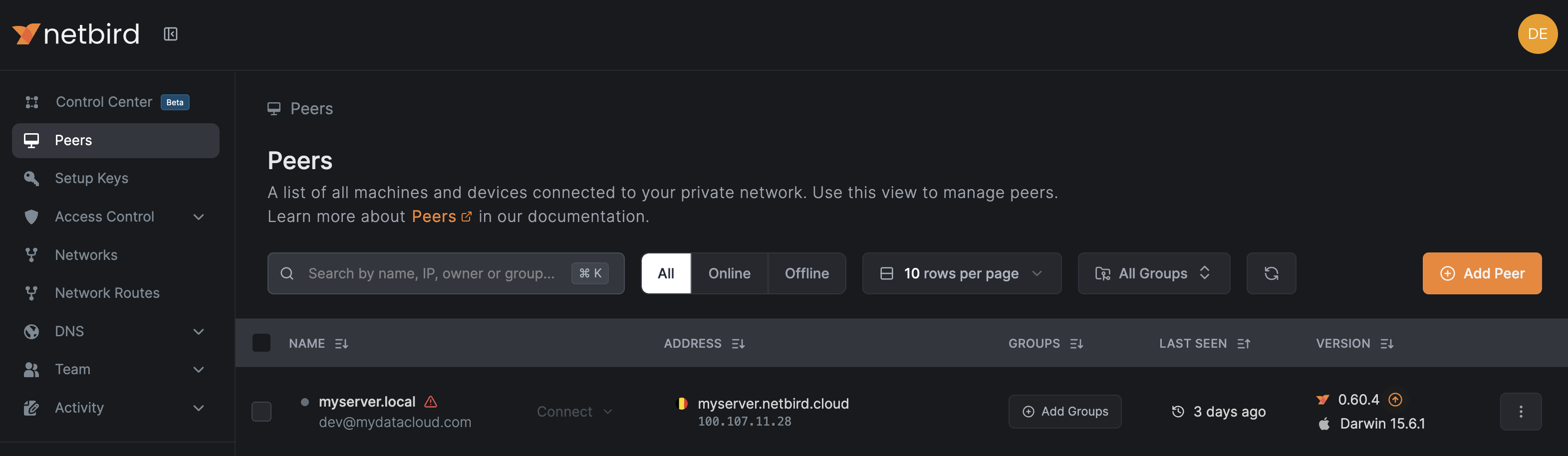
Task: Click the sort icon on NAME column
Action: coord(341,344)
